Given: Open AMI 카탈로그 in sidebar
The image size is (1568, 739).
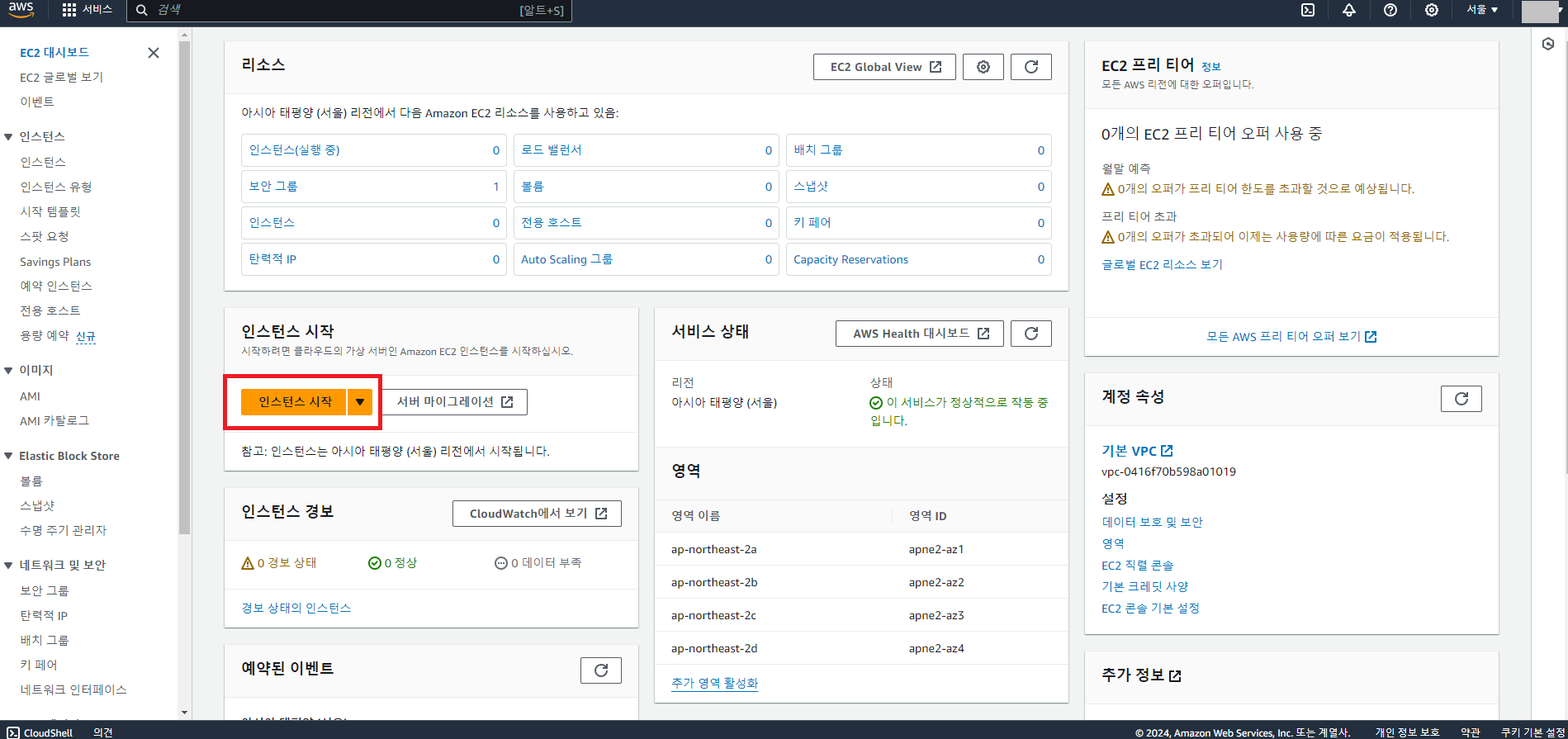Looking at the screenshot, I should 54,420.
